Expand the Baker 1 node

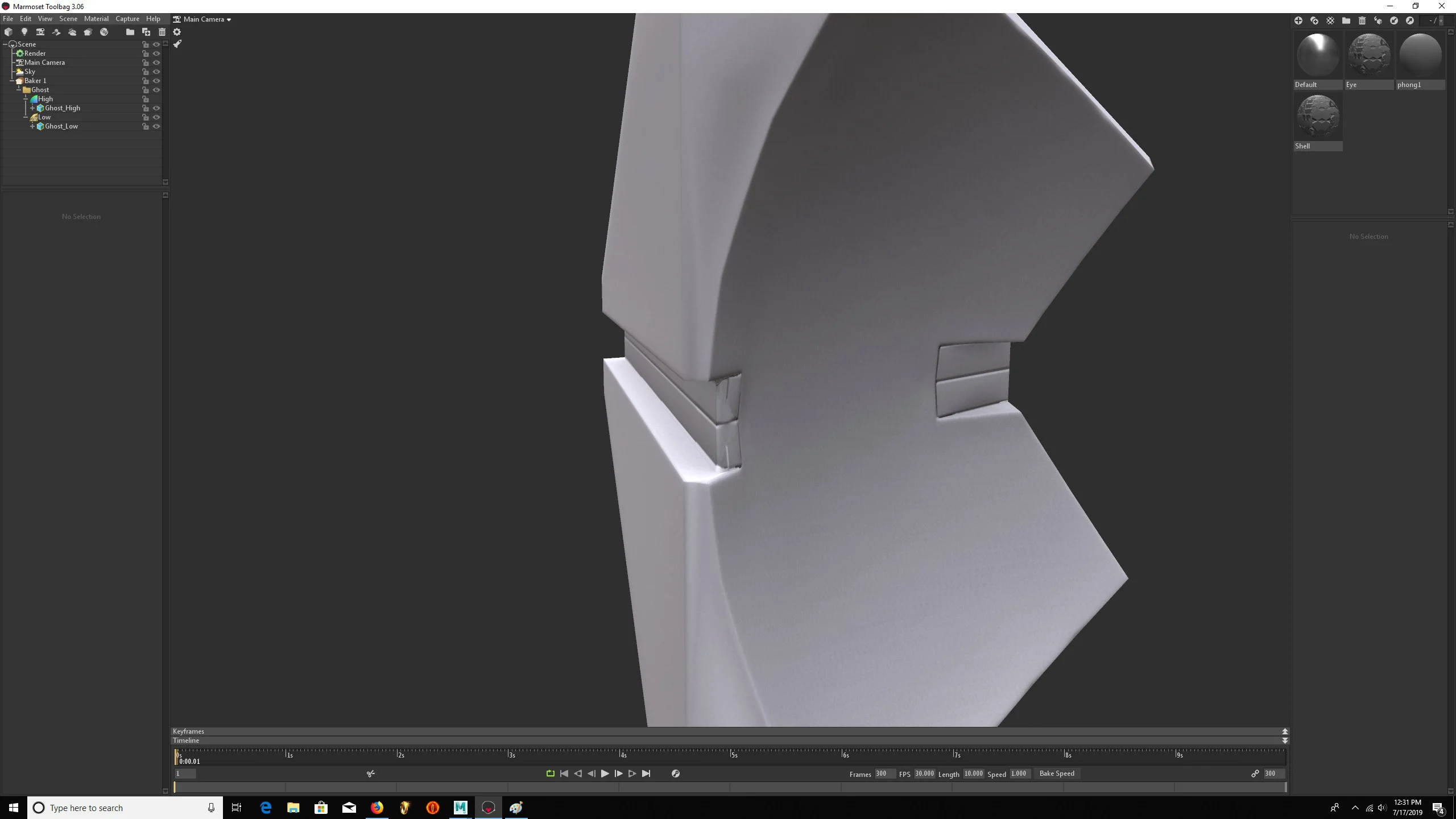[x=12, y=80]
